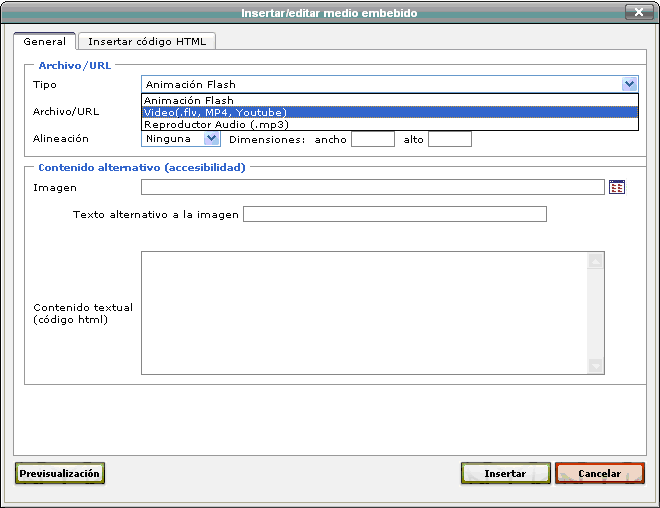
Task: Switch to the General tab
Action: [x=44, y=42]
